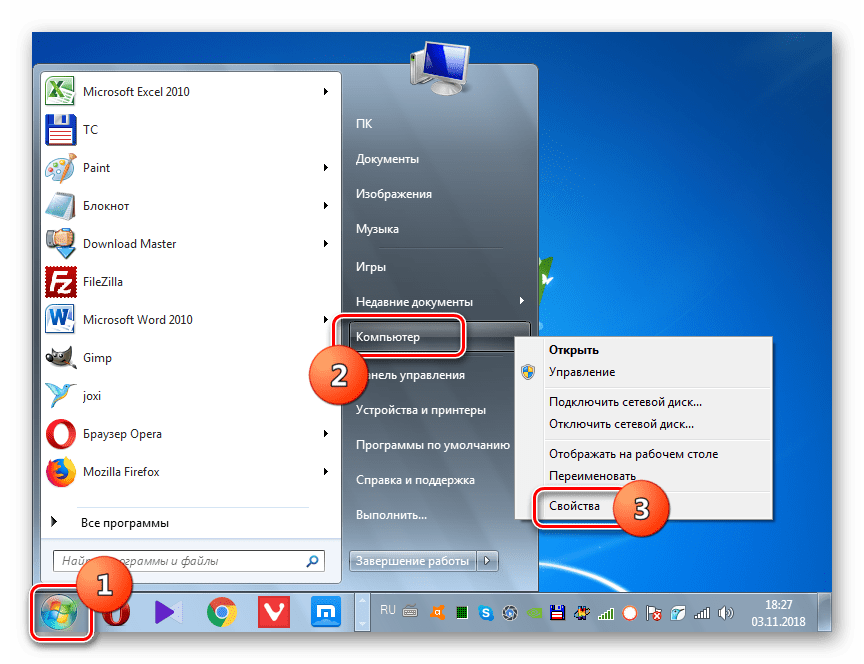Open Microsoft Excel 2010 from Start menu
The height and width of the screenshot is (664, 864).
click(190, 91)
